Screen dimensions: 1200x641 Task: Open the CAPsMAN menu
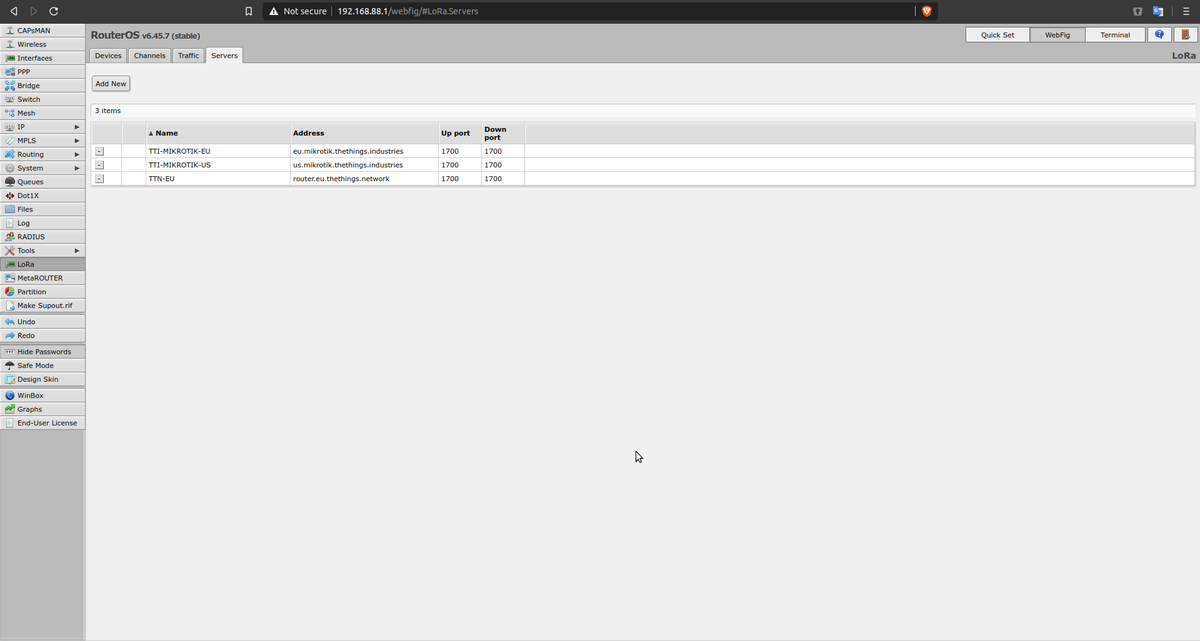point(42,30)
